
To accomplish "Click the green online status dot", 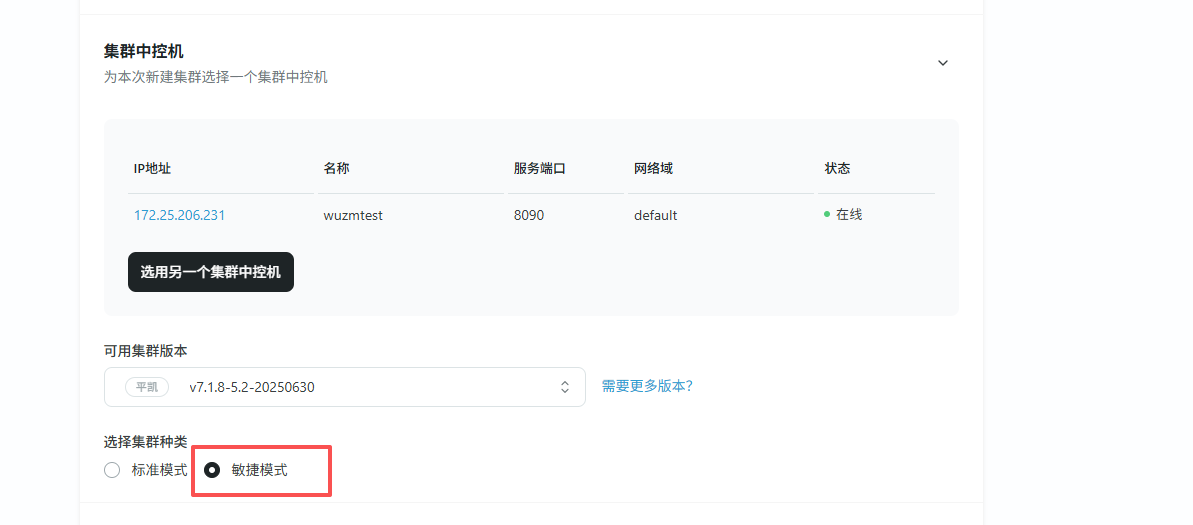I will [827, 214].
